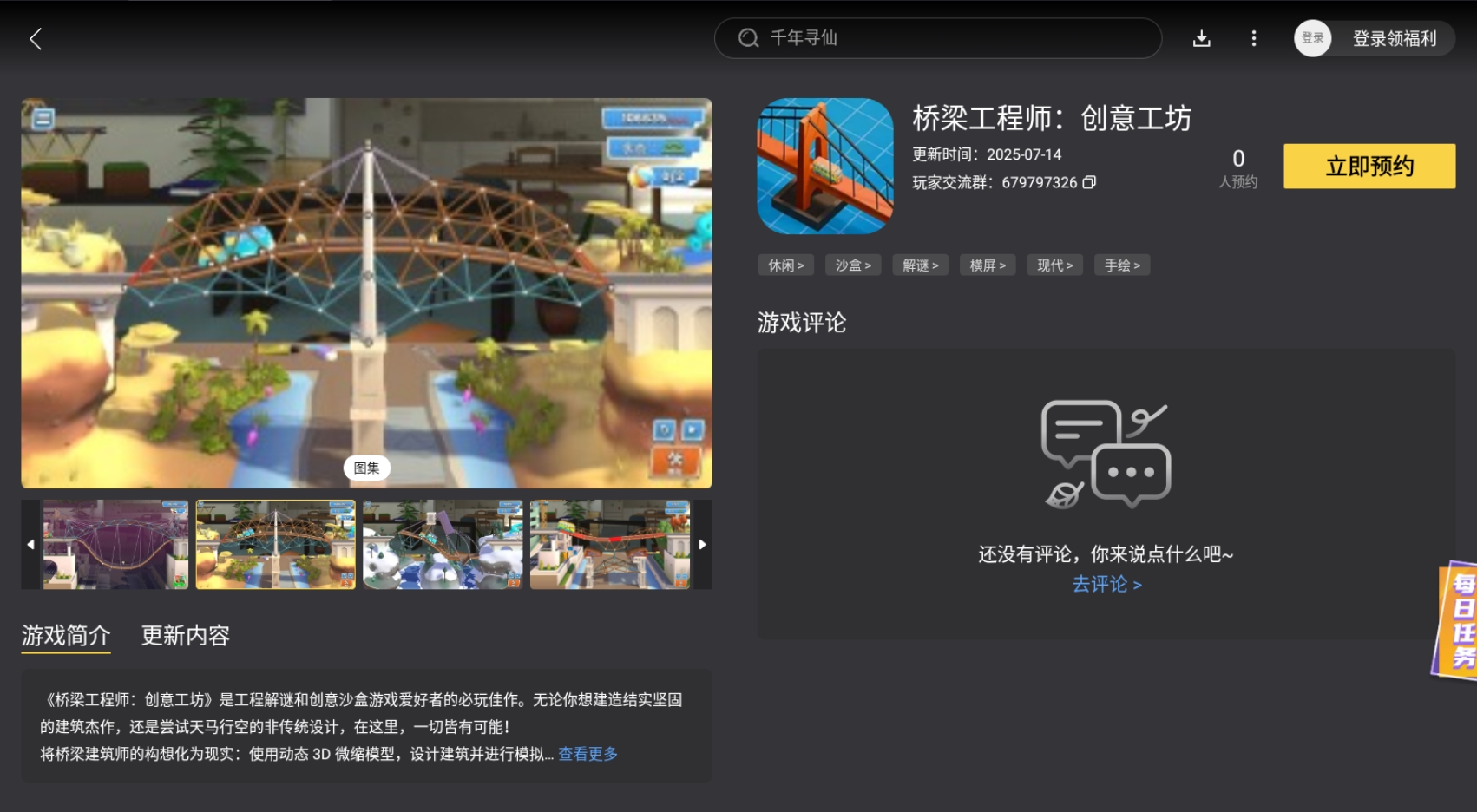Viewport: 1477px width, 812px height.
Task: Switch to 游戏简介 tab
Action: [x=66, y=636]
